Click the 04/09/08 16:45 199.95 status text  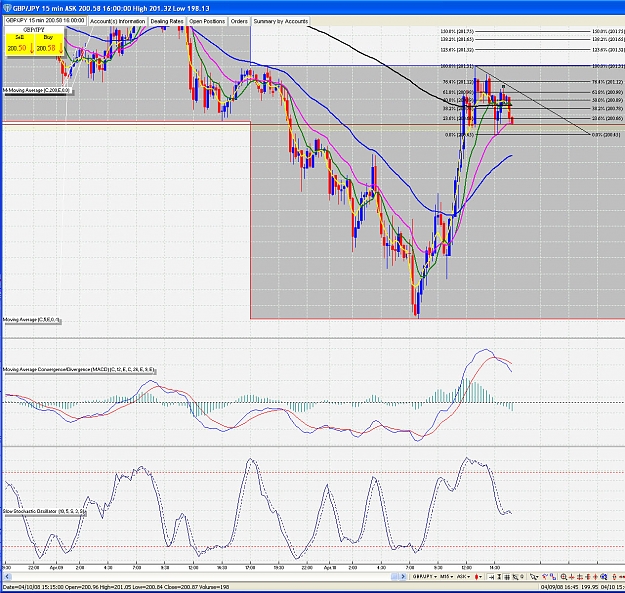569,587
